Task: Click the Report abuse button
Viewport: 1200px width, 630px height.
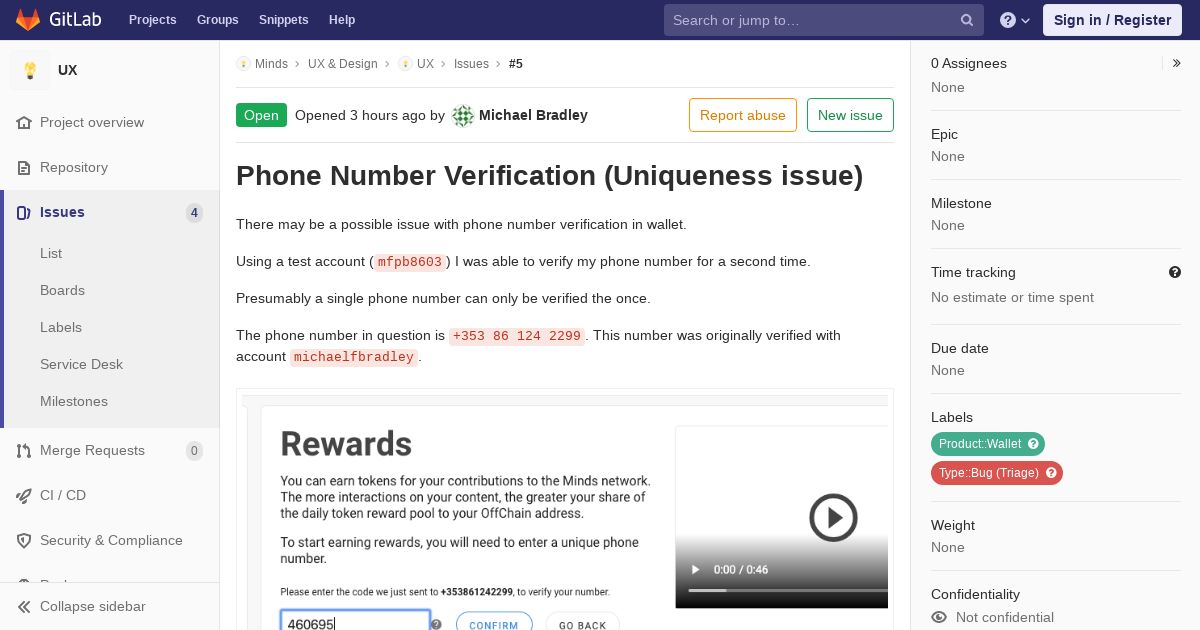Action: click(x=743, y=115)
